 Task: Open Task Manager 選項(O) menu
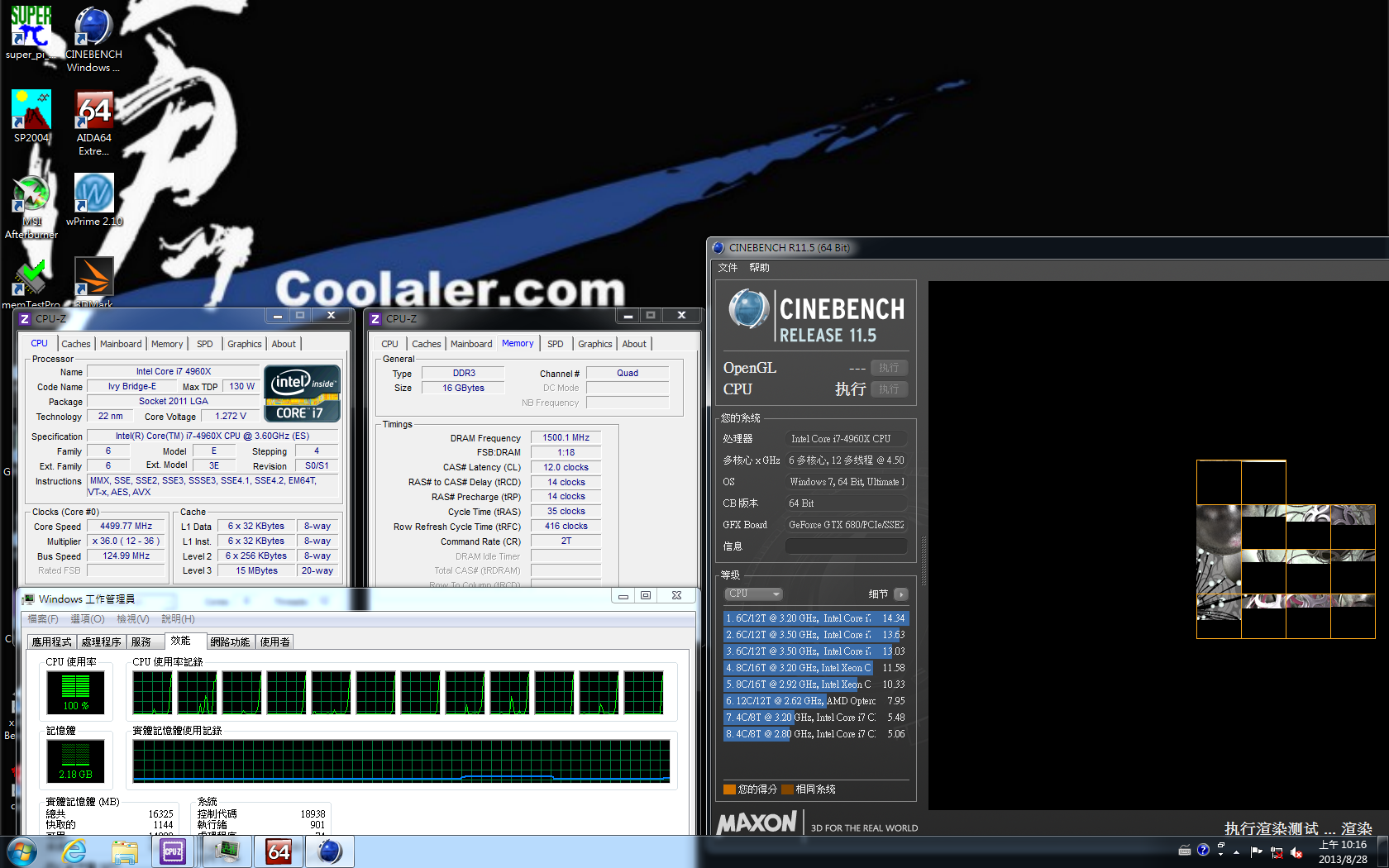pyautogui.click(x=87, y=619)
